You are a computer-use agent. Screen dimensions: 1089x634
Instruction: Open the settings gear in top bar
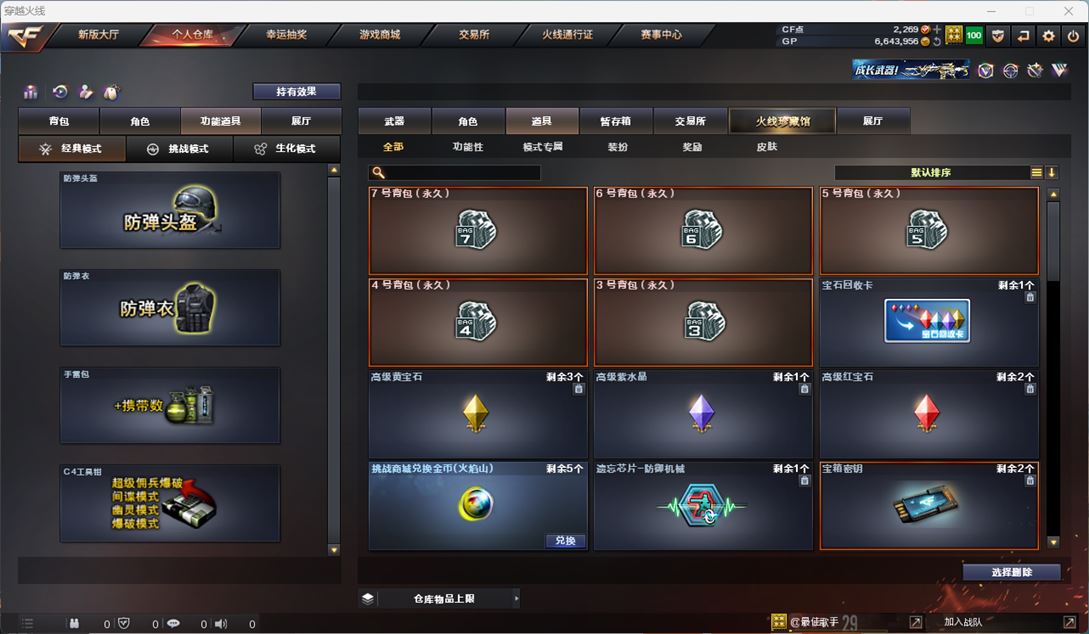point(1048,36)
